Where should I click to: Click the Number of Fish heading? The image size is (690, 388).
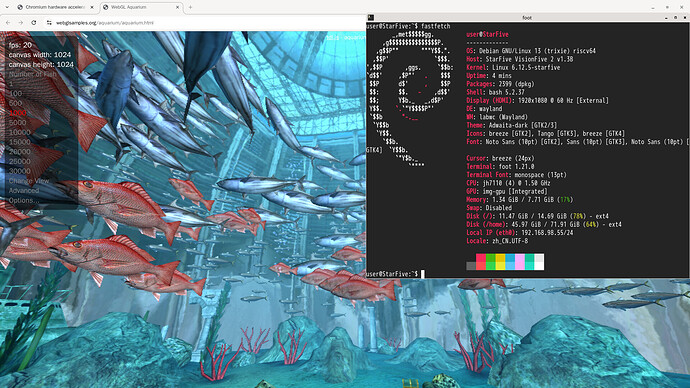click(33, 74)
